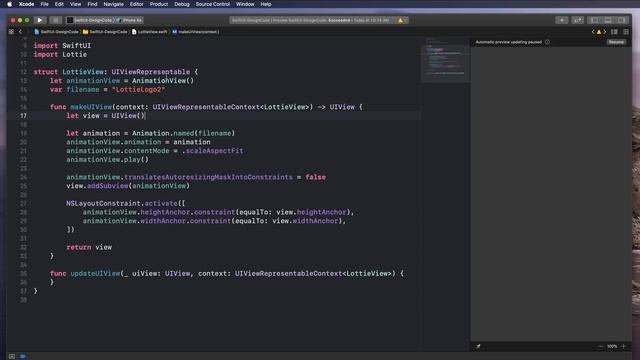Choose the iPhone device destination
The image size is (640, 360).
point(130,20)
